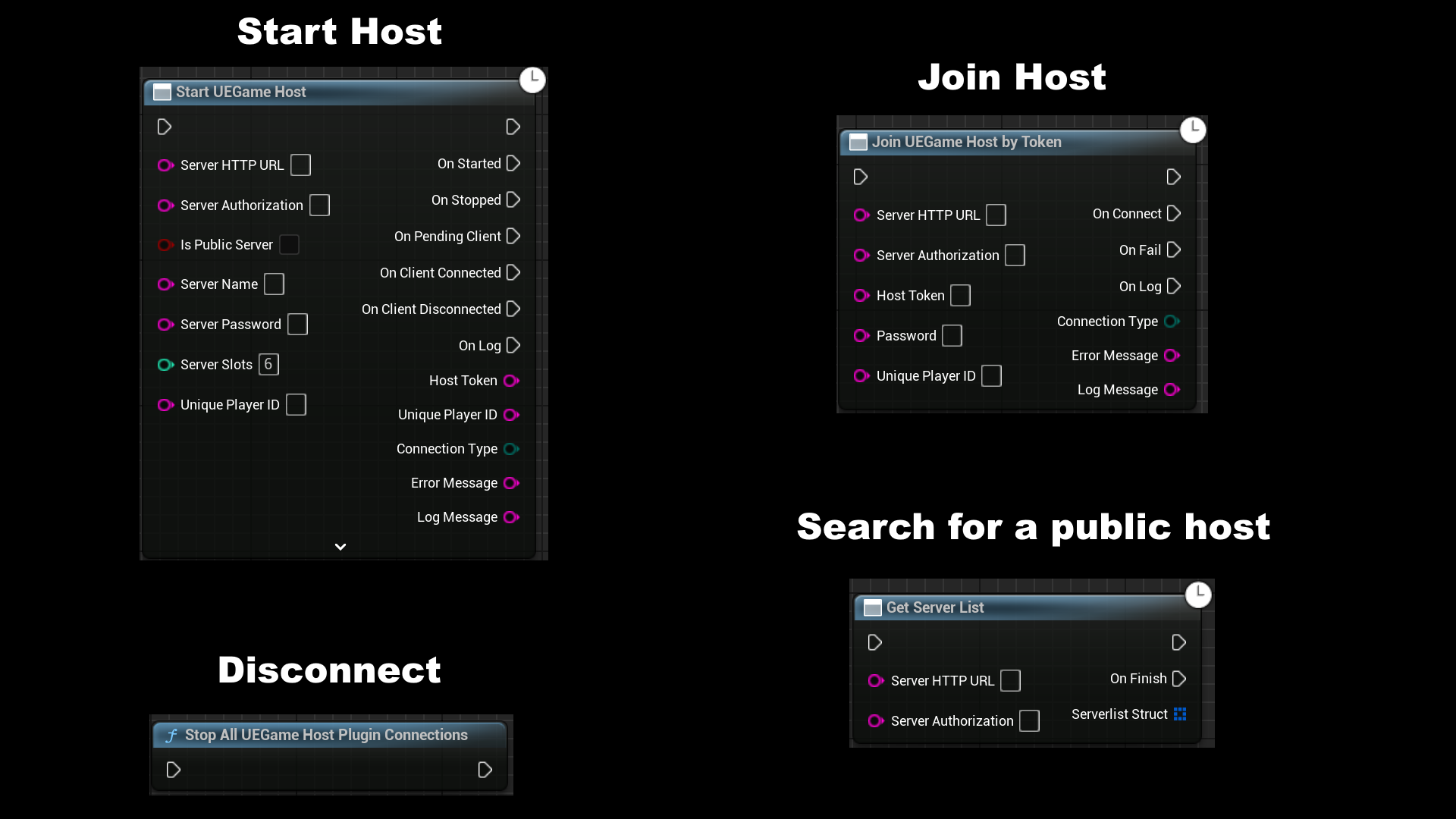
Task: Edit the Server Slots value field
Action: (268, 364)
